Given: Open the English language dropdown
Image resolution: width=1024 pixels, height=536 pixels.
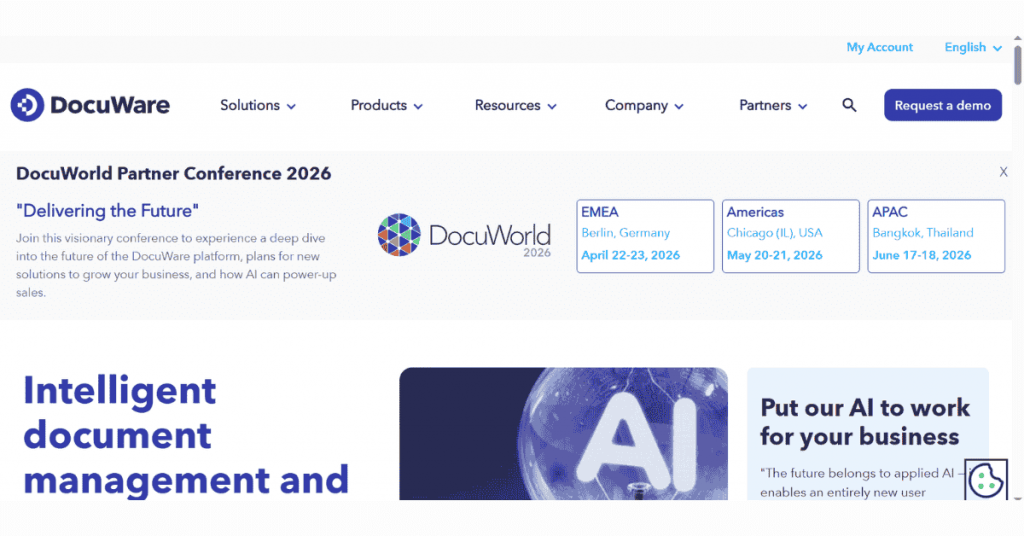Looking at the screenshot, I should click(973, 47).
